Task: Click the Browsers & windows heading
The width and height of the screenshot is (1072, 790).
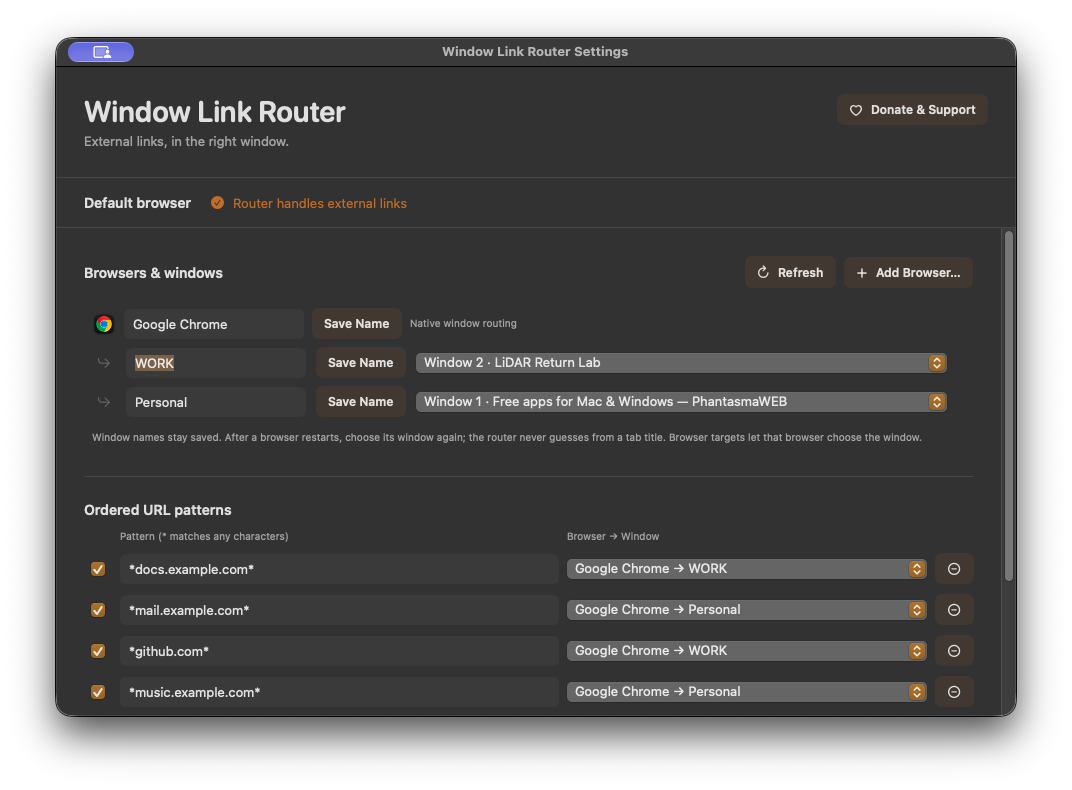Action: (x=153, y=273)
